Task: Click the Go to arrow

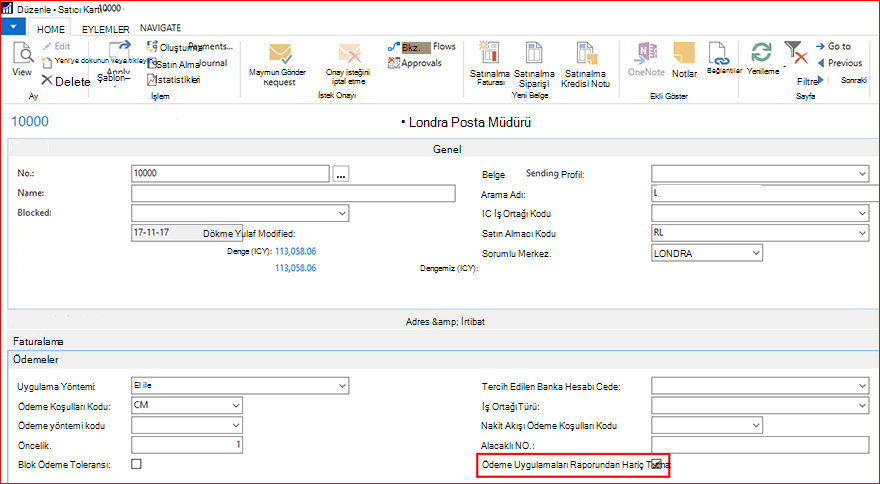Action: point(820,47)
